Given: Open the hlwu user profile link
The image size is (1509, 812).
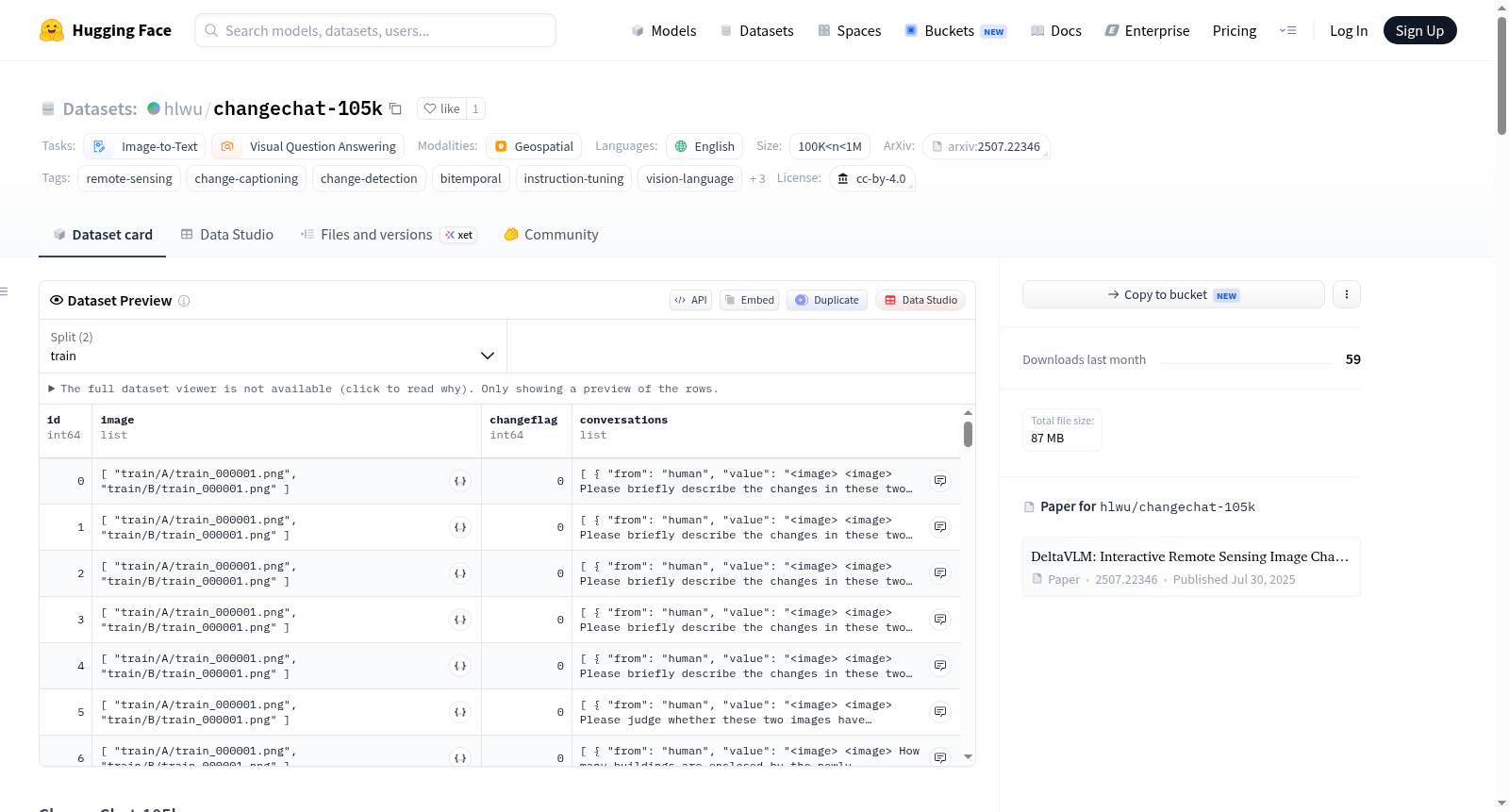Looking at the screenshot, I should 183,108.
